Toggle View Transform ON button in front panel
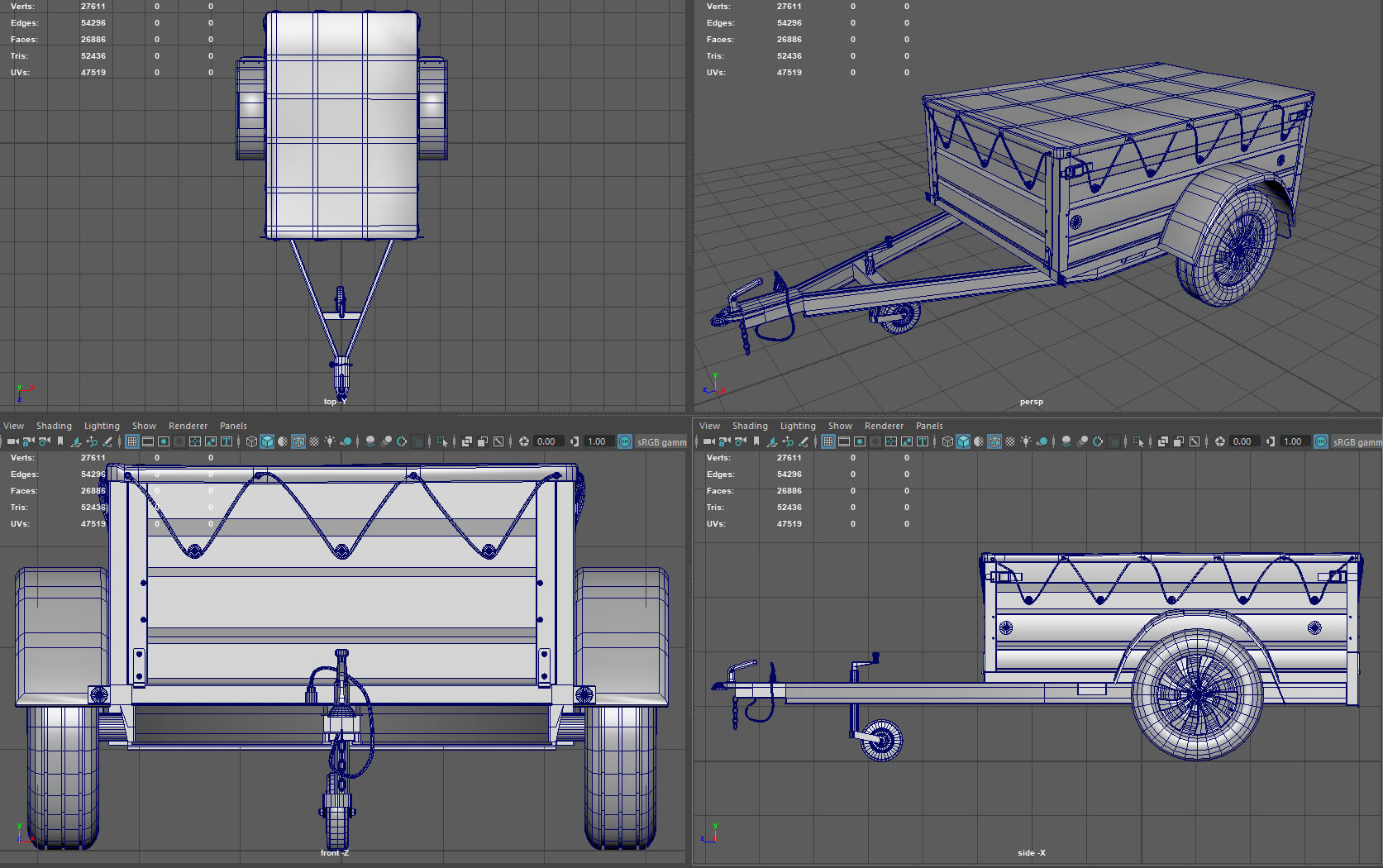 pyautogui.click(x=625, y=441)
